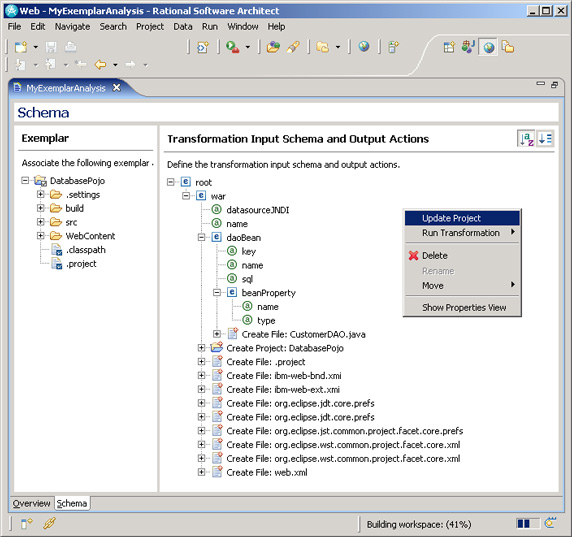Click the folder toolbar icon before globe

322,47
